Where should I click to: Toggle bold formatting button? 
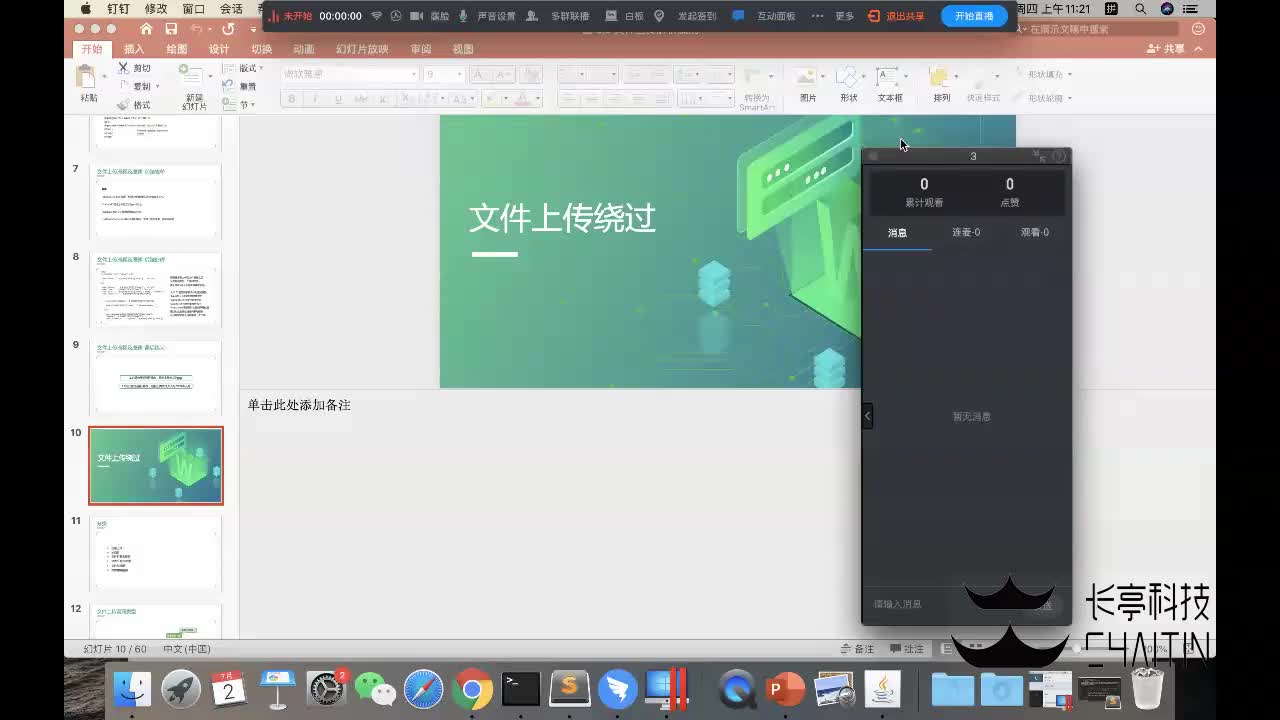pos(292,99)
